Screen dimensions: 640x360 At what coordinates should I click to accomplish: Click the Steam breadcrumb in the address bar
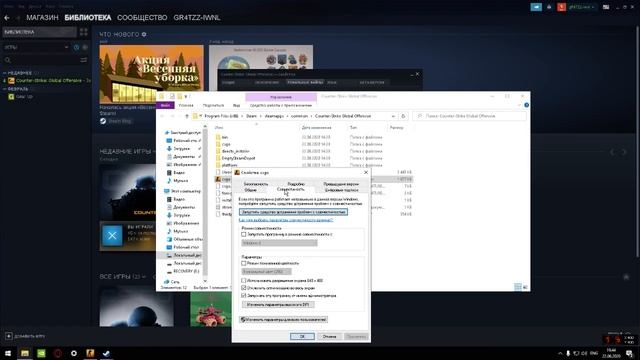(x=251, y=116)
